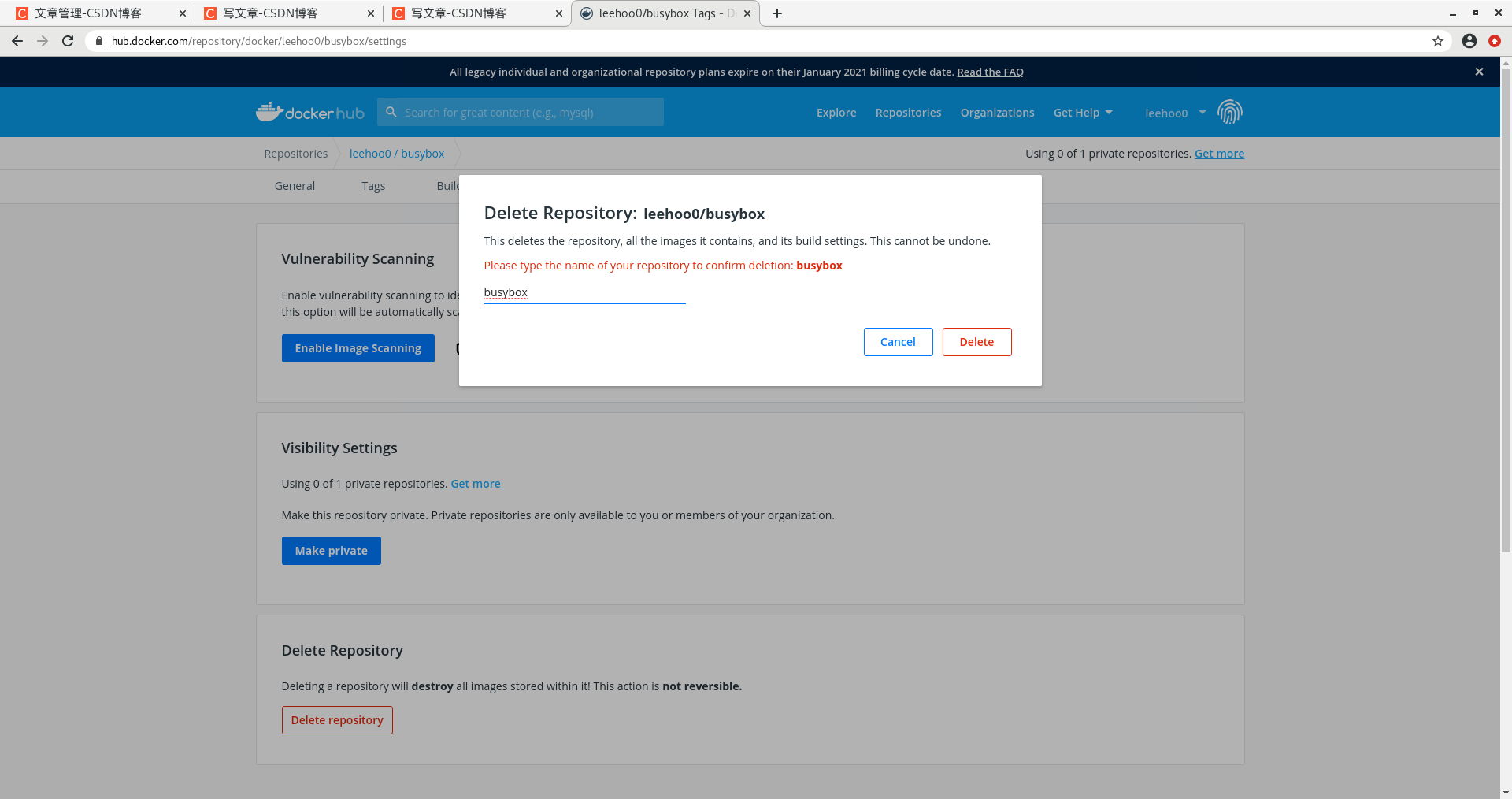
Task: Click the Make private button
Action: (331, 551)
